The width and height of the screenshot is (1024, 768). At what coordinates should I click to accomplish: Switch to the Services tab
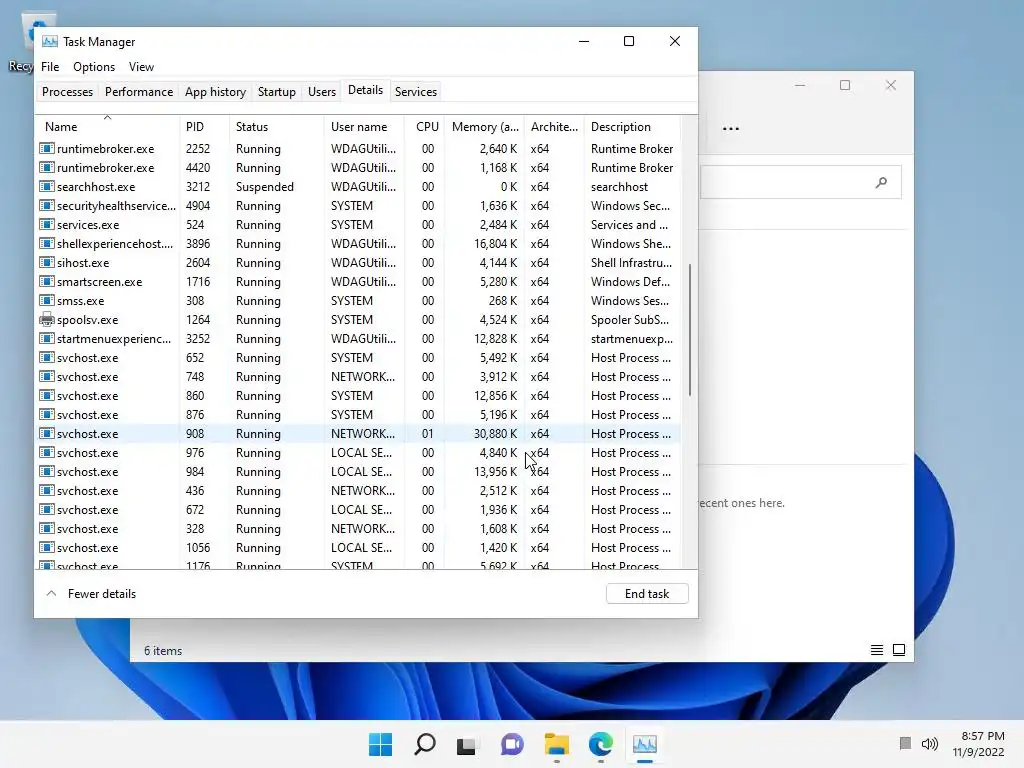tap(415, 92)
